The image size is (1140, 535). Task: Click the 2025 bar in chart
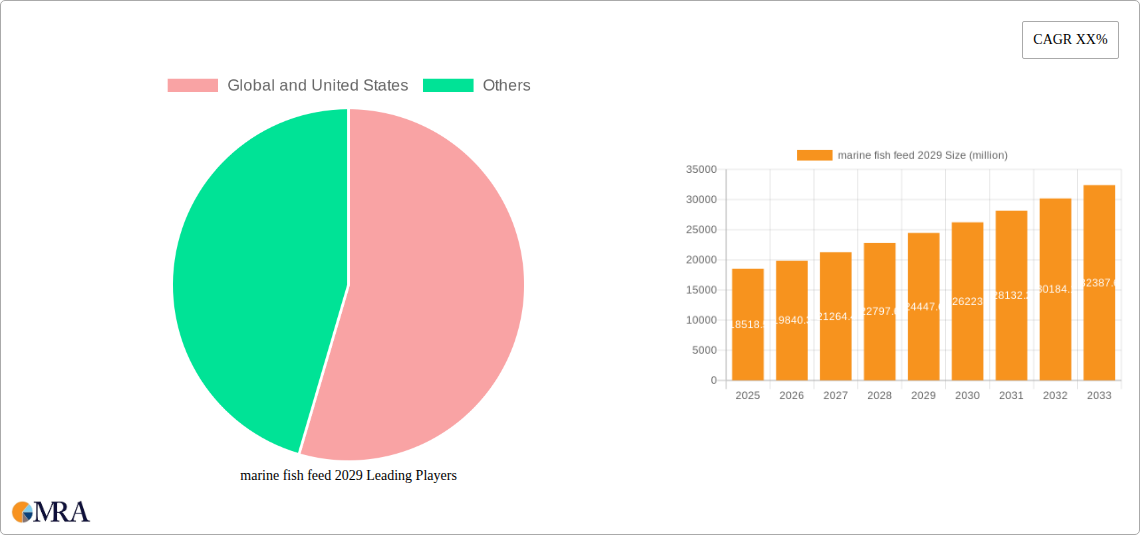click(747, 325)
